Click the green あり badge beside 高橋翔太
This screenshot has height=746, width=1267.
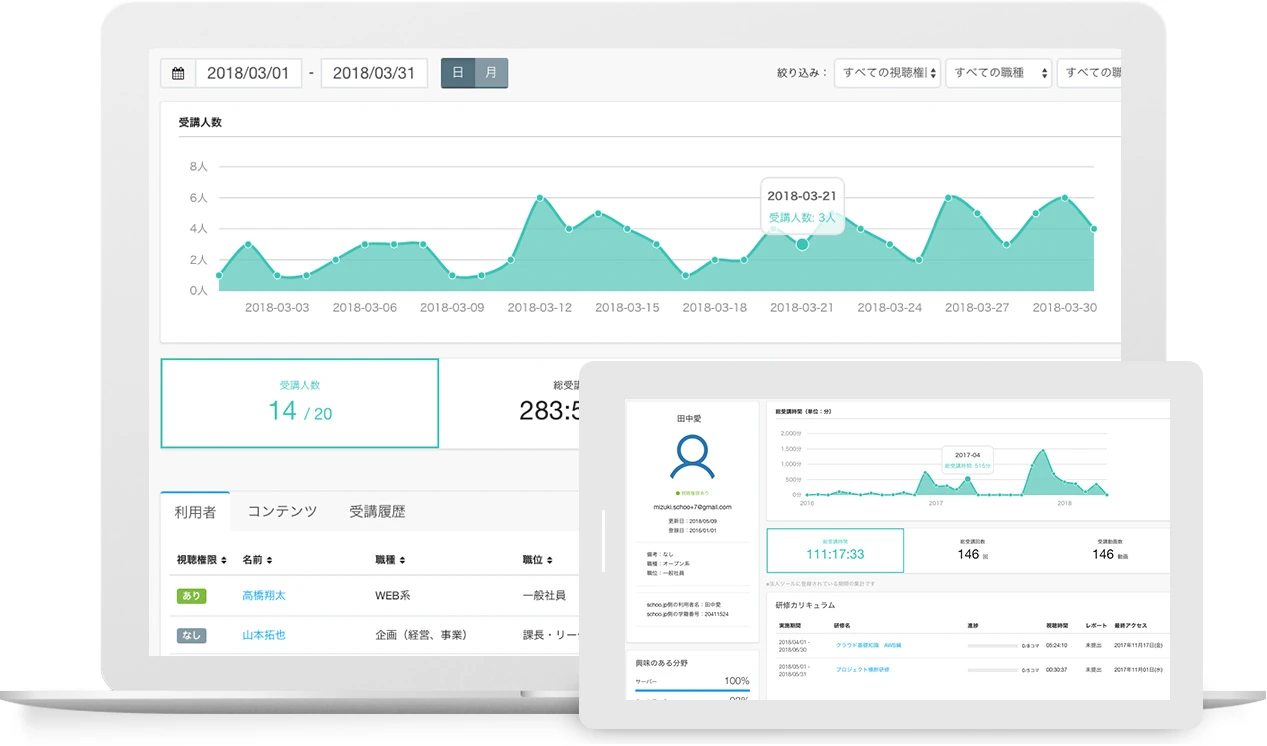pyautogui.click(x=191, y=597)
